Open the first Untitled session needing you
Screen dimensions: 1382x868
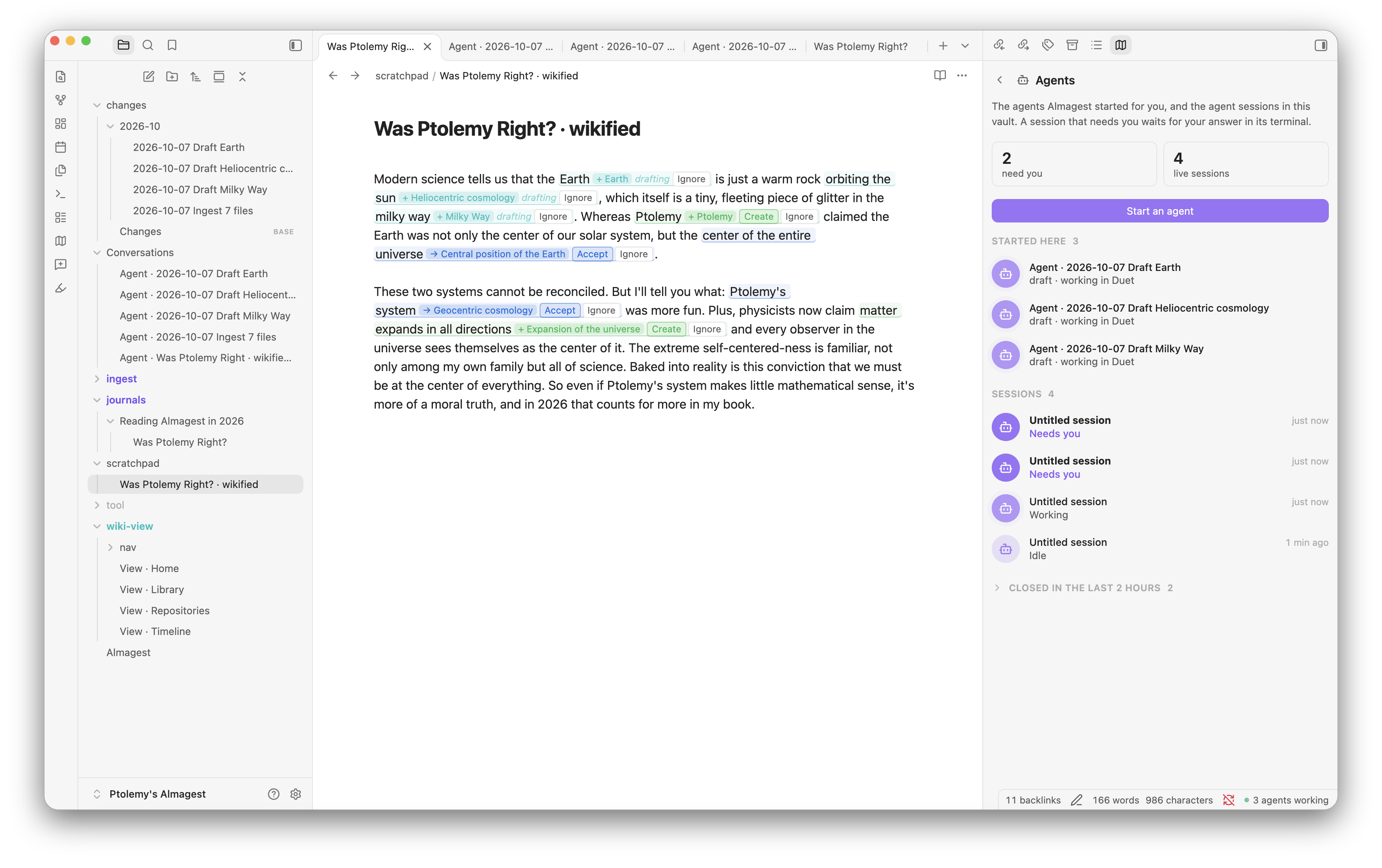1159,426
